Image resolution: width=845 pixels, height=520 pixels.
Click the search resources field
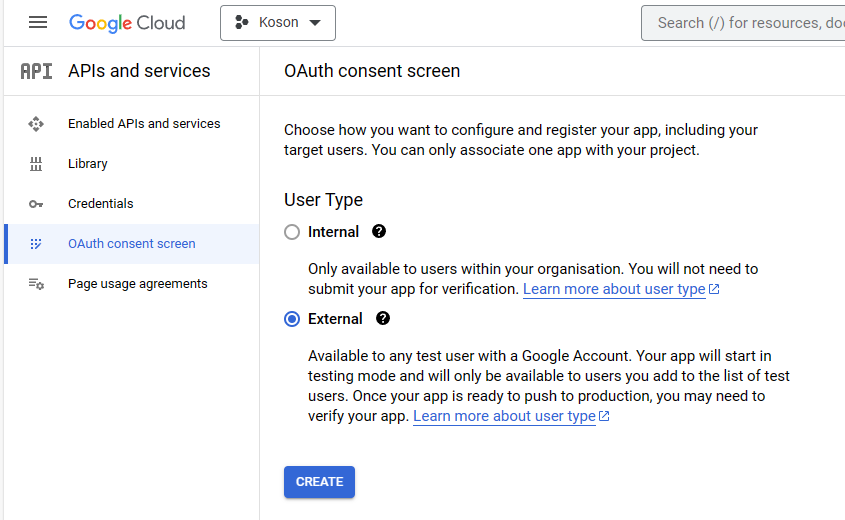[x=744, y=23]
